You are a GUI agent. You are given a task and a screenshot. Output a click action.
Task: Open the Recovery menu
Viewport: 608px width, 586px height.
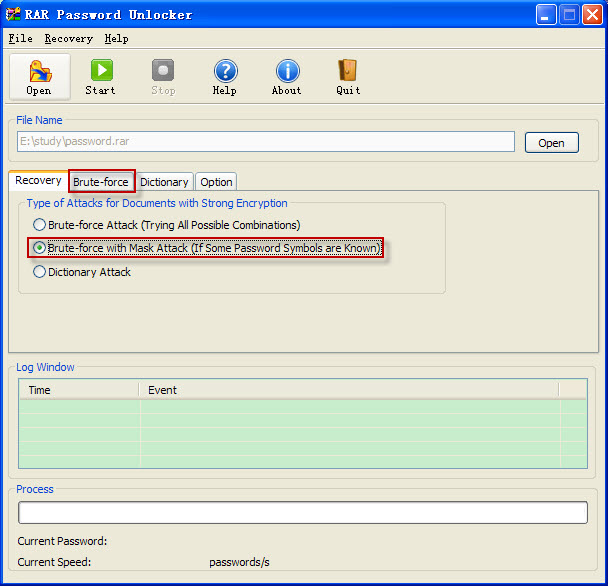pyautogui.click(x=69, y=38)
